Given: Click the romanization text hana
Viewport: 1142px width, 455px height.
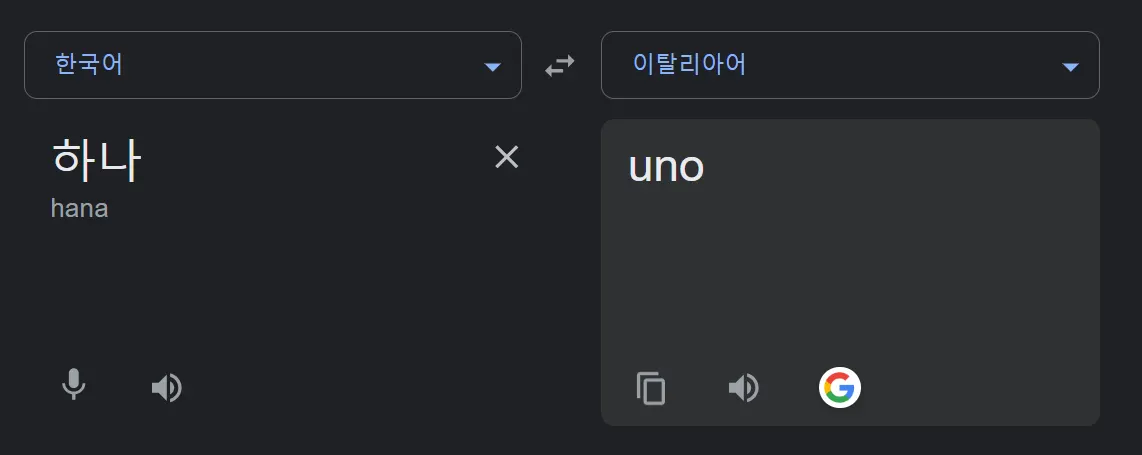Looking at the screenshot, I should [x=79, y=209].
